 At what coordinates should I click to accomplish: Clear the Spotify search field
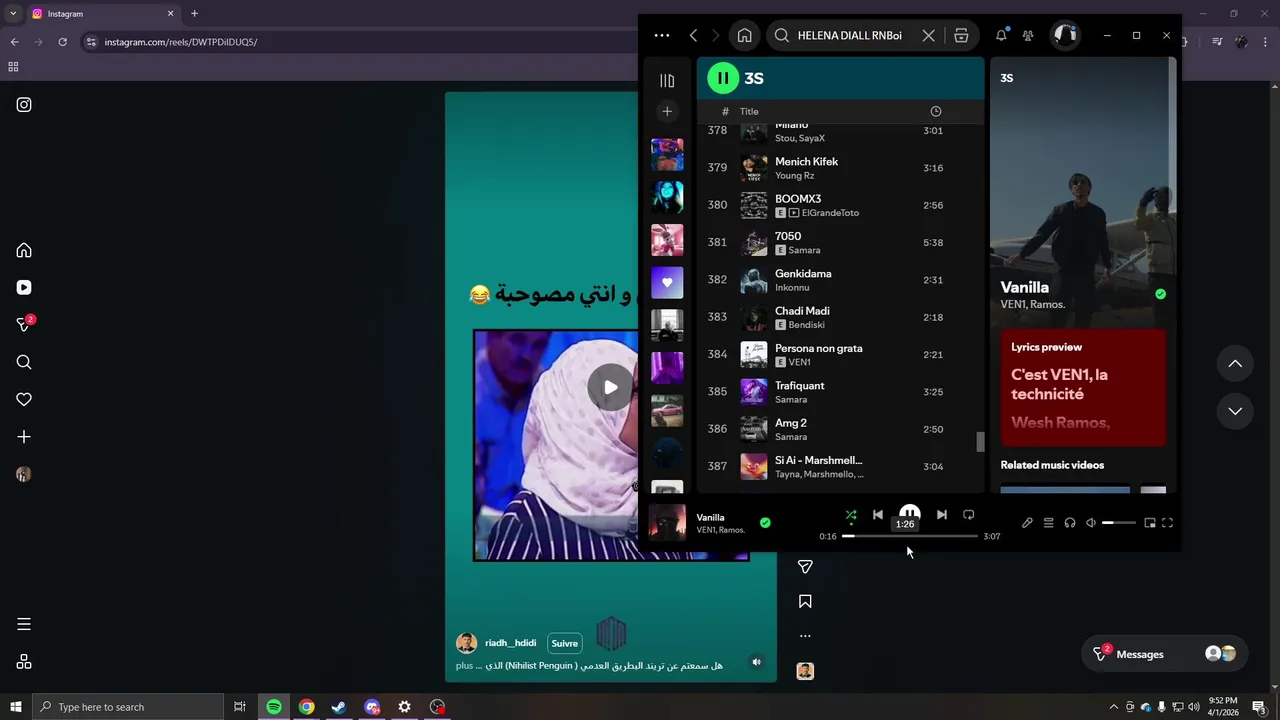[x=928, y=35]
